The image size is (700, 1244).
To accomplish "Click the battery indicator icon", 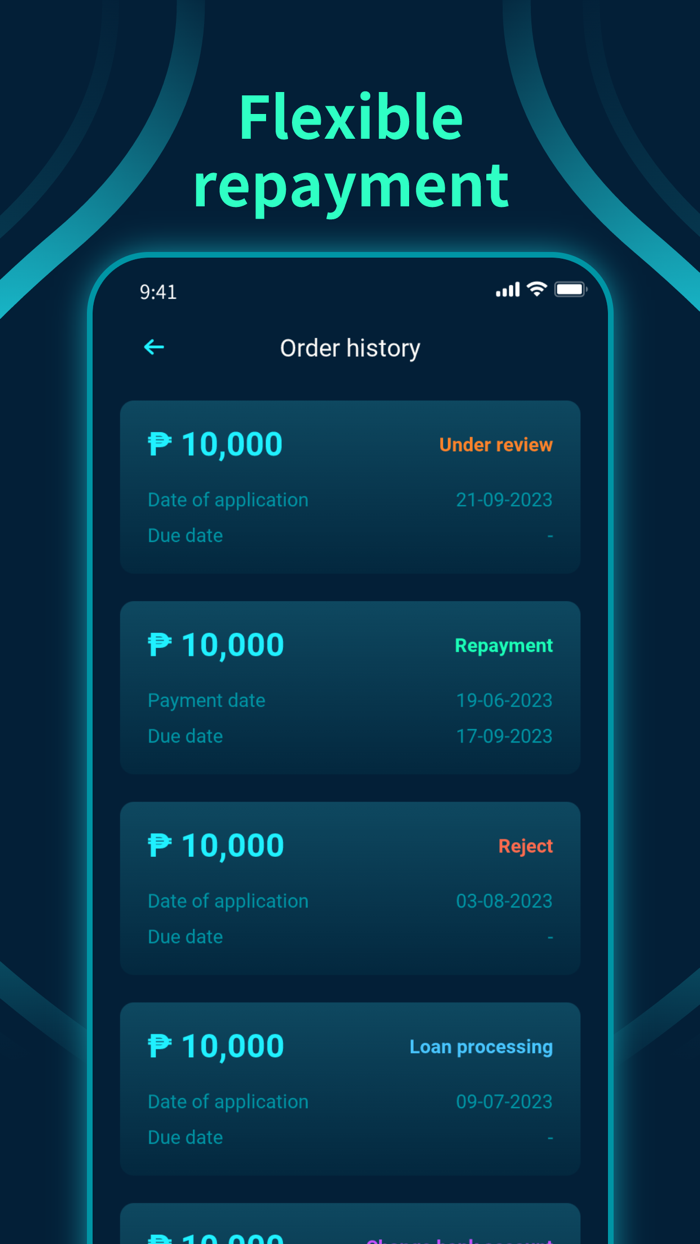I will (570, 288).
